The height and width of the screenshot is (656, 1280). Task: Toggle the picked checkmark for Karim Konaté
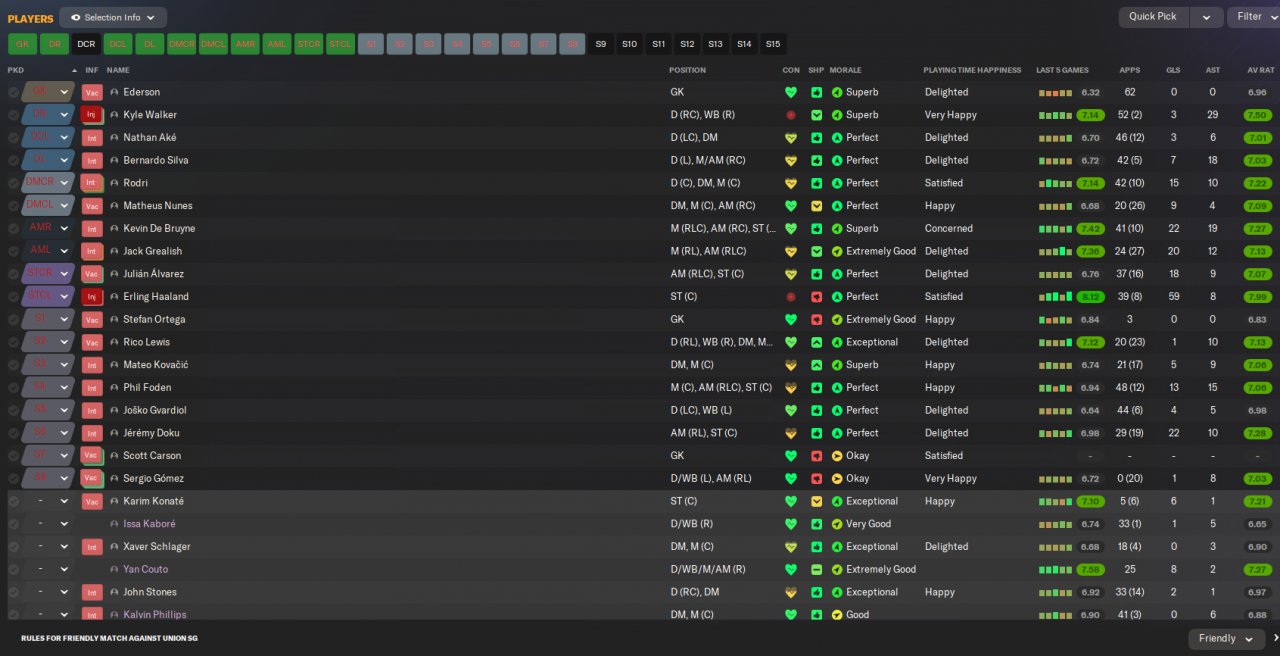(13, 501)
